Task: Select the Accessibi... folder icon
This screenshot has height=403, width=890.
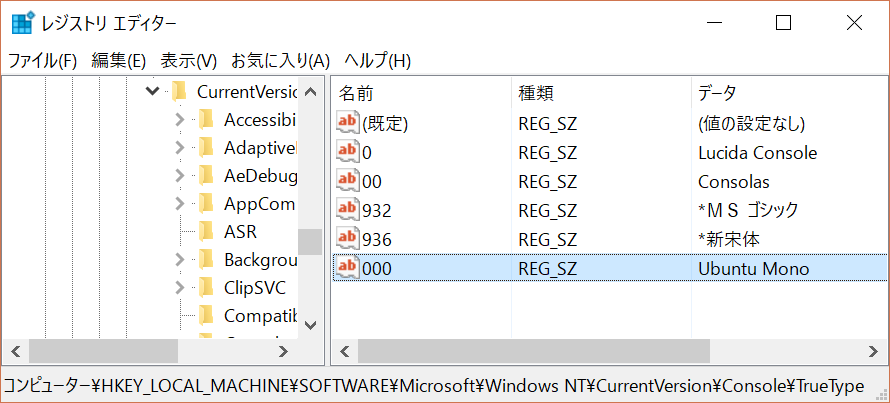Action: [x=207, y=120]
